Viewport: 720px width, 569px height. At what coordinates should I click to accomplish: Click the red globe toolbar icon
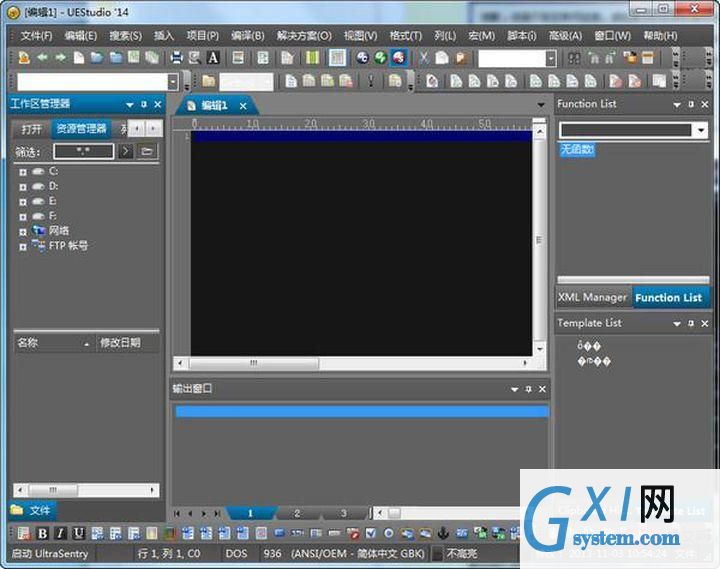(399, 57)
